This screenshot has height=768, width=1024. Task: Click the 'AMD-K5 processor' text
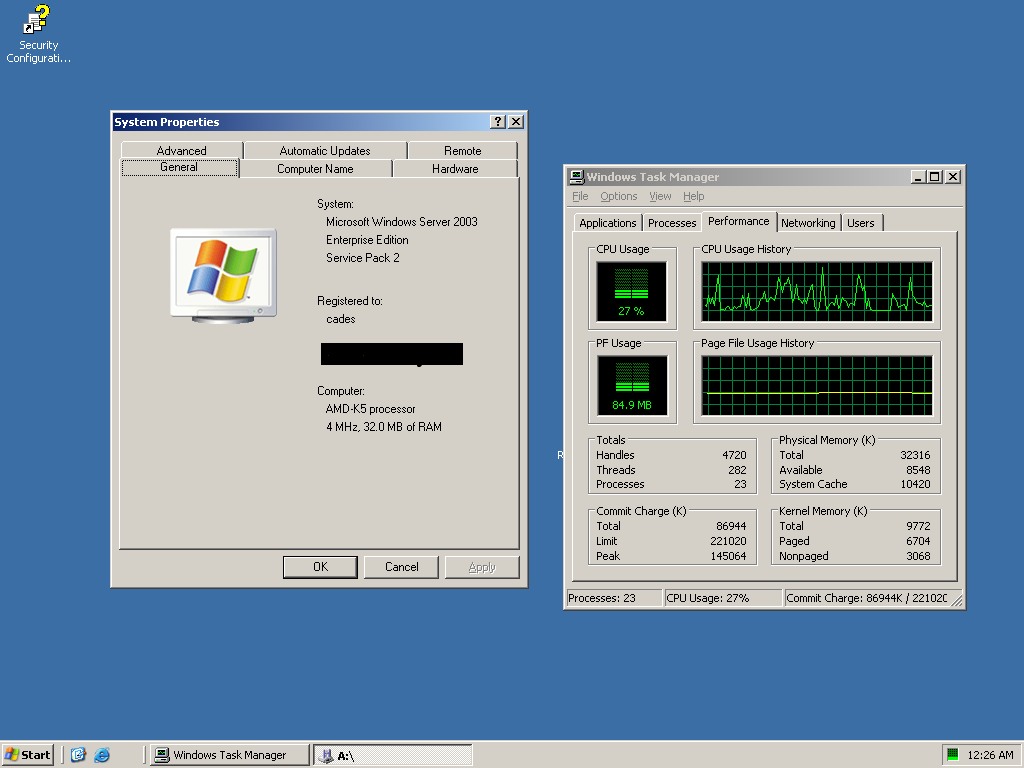(370, 409)
